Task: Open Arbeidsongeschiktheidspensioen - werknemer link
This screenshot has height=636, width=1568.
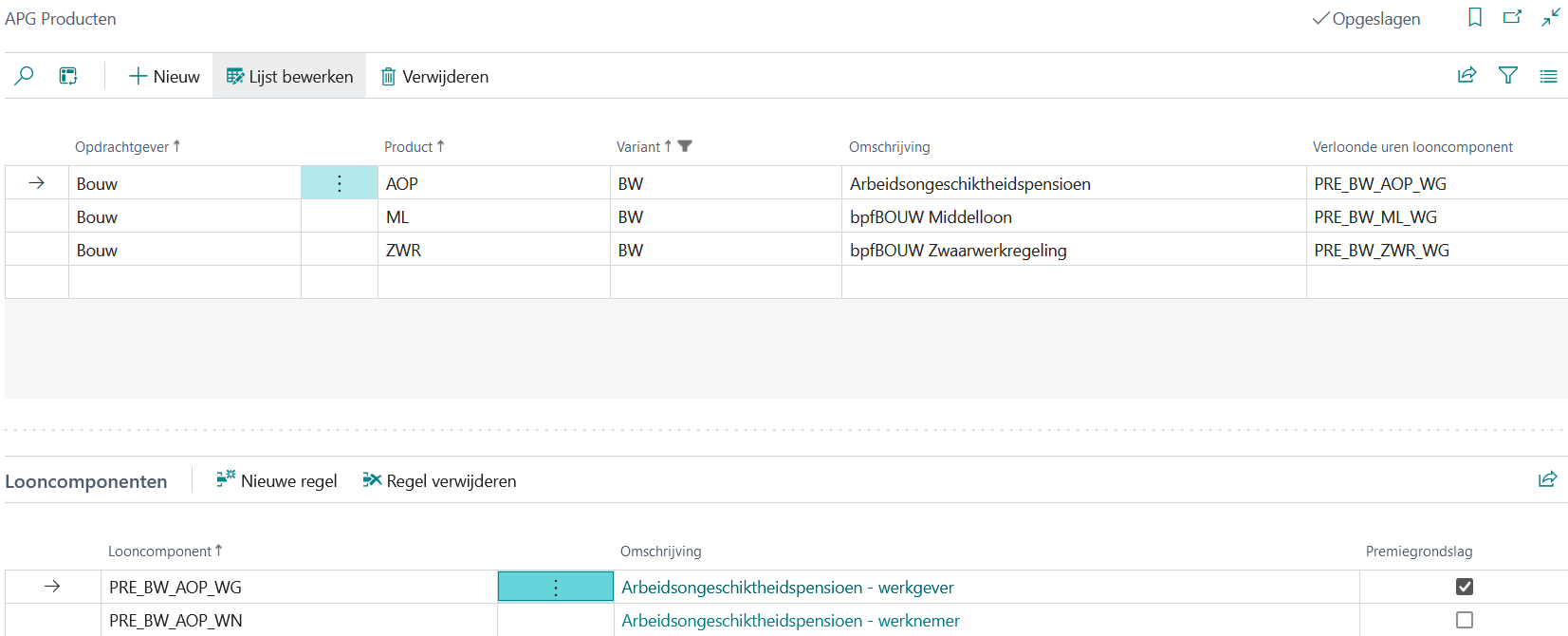Action: [790, 621]
